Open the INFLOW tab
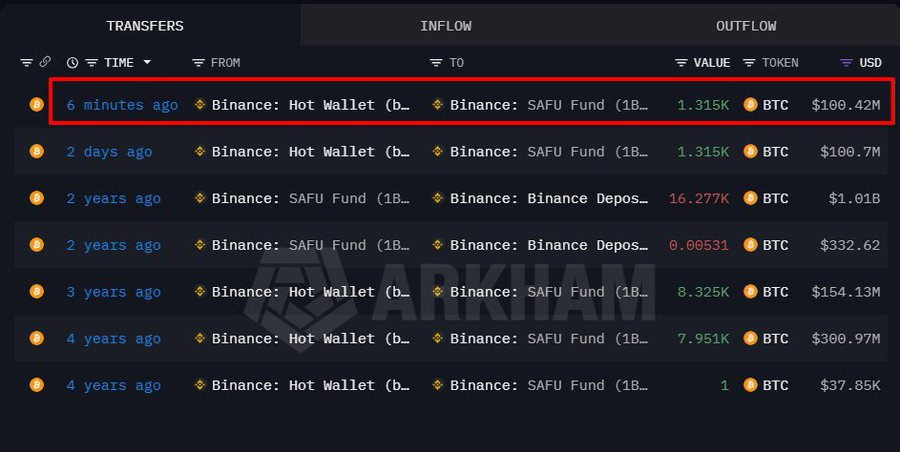 coord(445,26)
